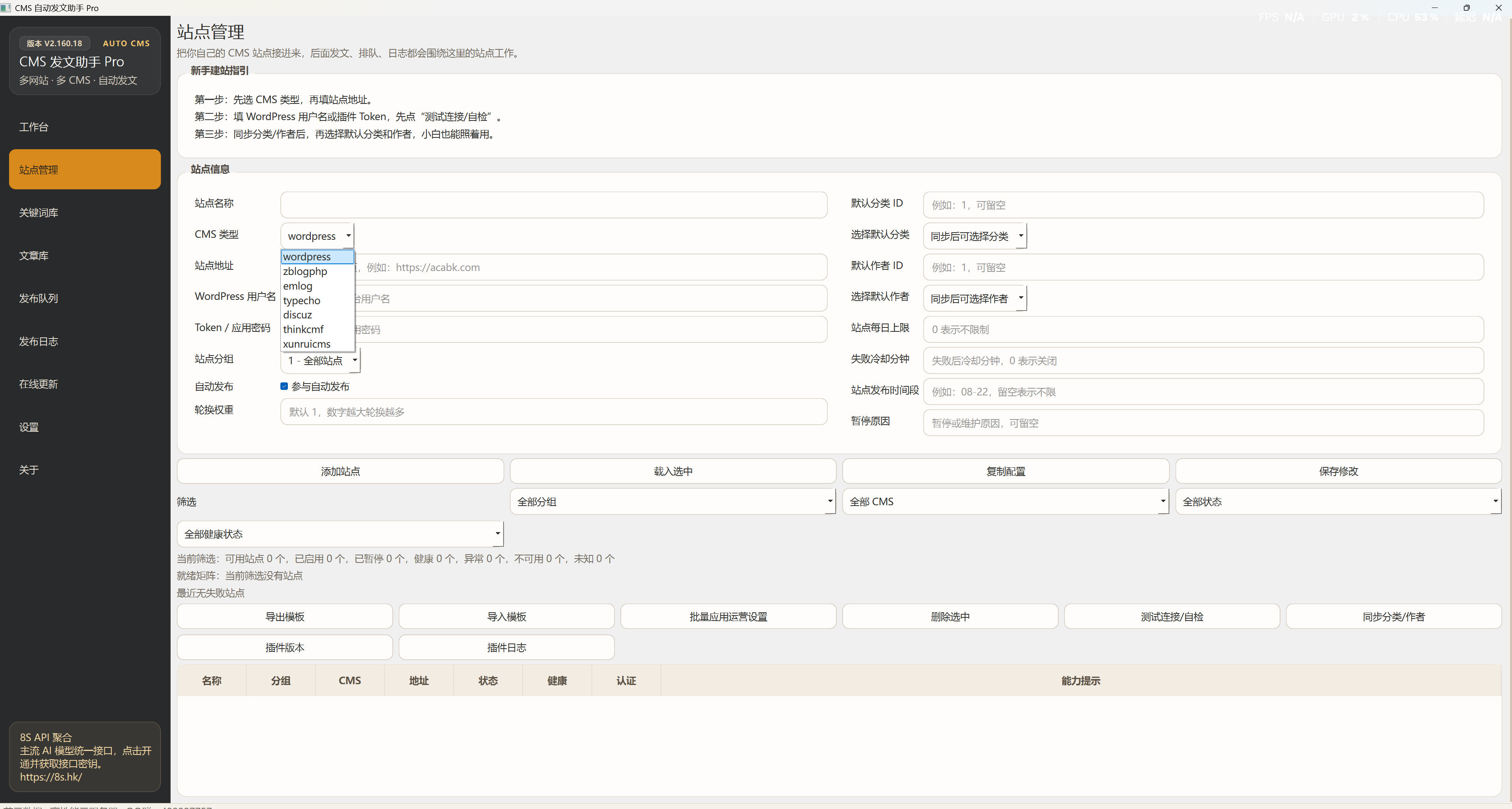Go to 文章库 in sidebar
Screen dimensions: 1512x809
[85, 256]
